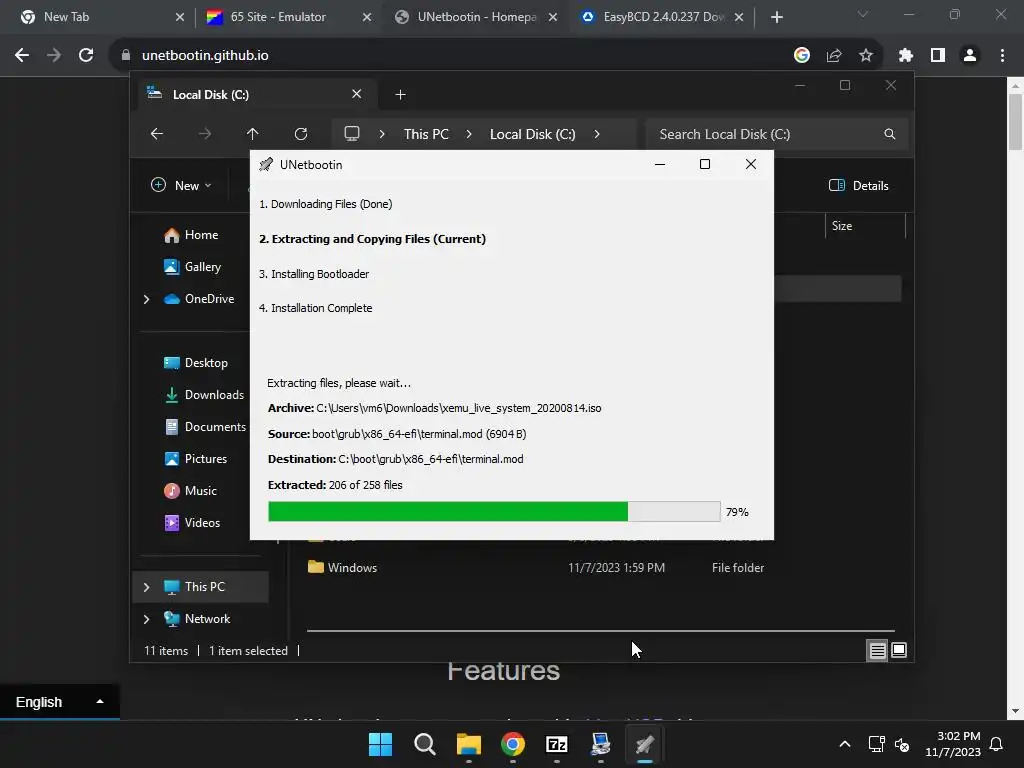The height and width of the screenshot is (768, 1024).
Task: Open taskbar Search icon
Action: [424, 744]
